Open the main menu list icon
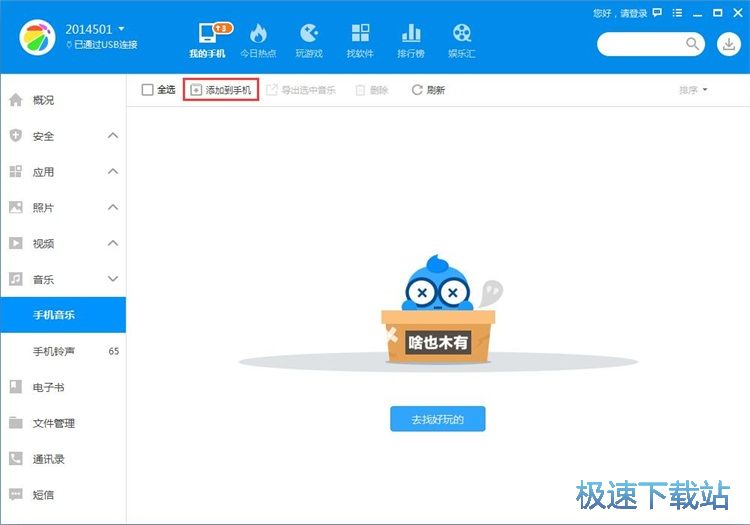 click(677, 13)
